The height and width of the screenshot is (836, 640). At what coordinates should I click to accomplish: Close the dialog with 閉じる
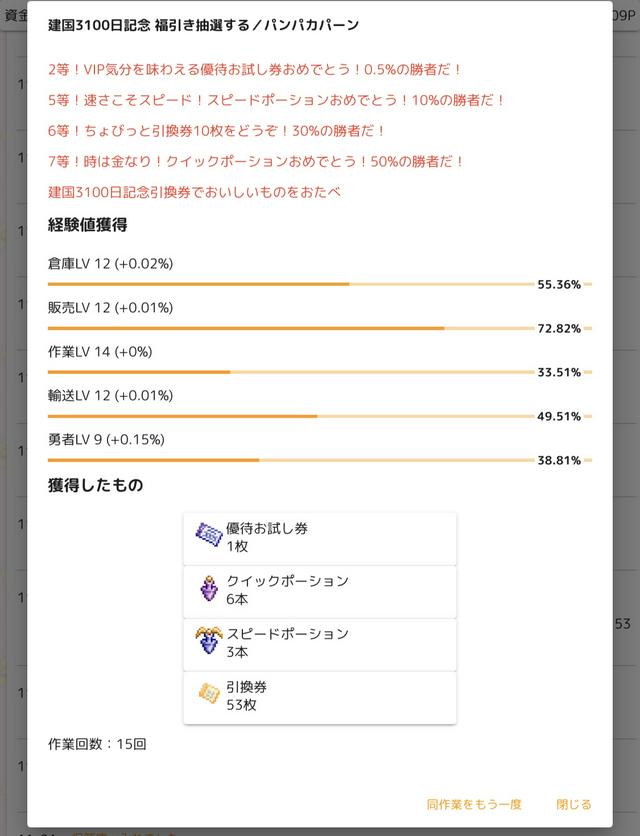573,804
